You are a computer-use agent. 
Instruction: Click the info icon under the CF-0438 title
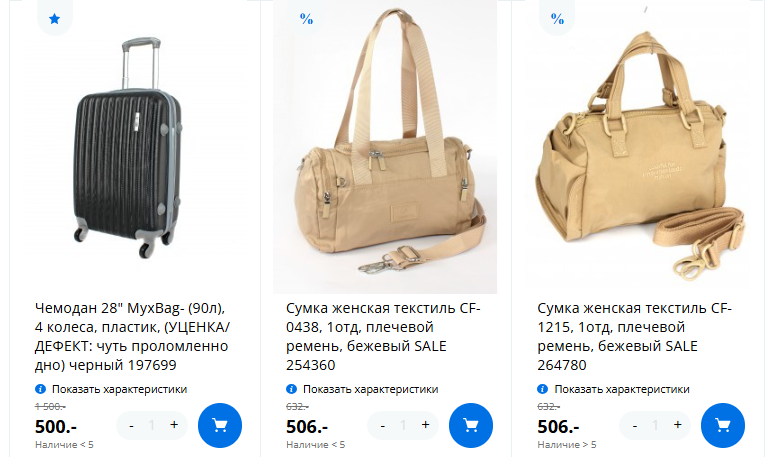[x=291, y=389]
